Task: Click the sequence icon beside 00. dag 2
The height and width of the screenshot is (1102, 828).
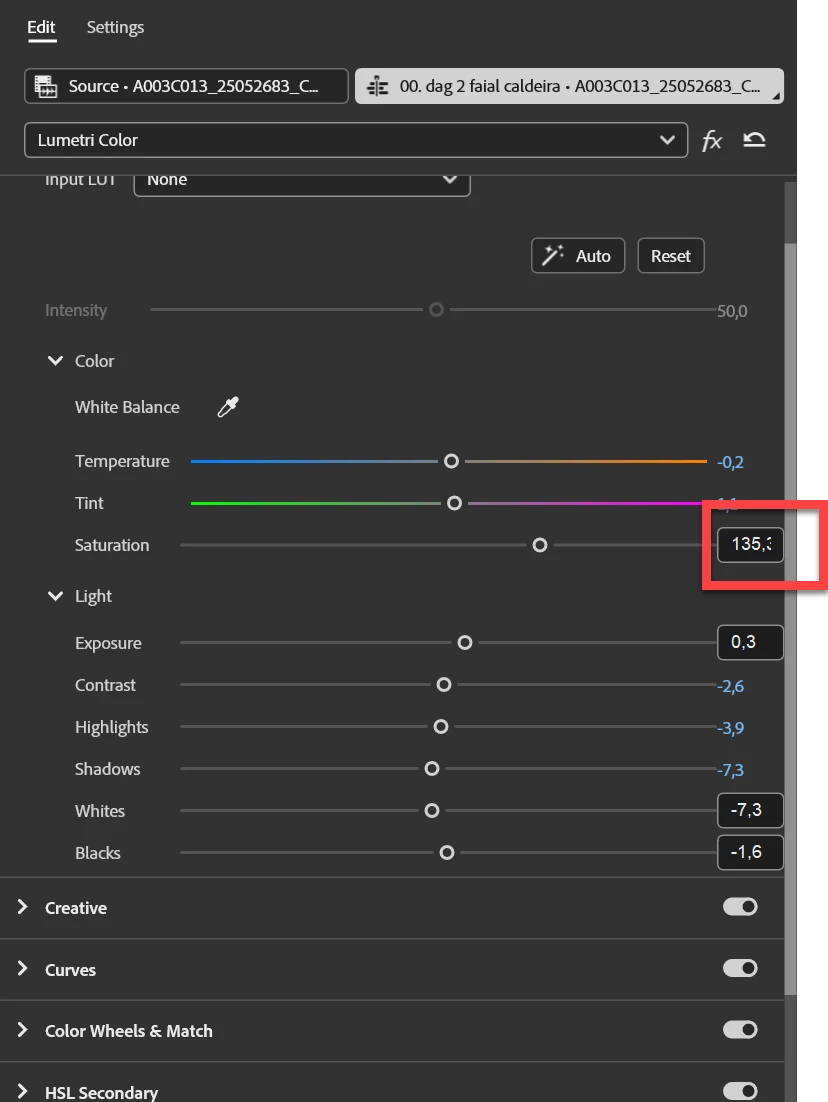Action: pyautogui.click(x=377, y=86)
